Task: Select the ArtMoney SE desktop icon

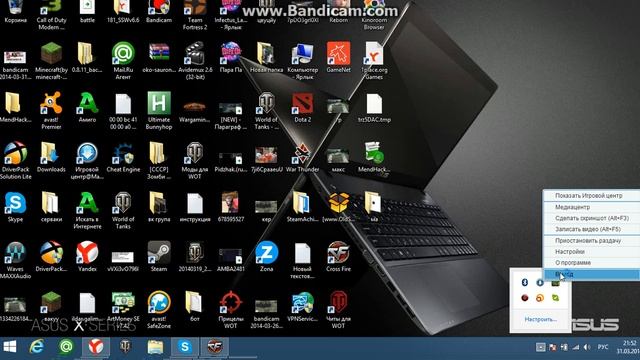Action: coord(123,310)
